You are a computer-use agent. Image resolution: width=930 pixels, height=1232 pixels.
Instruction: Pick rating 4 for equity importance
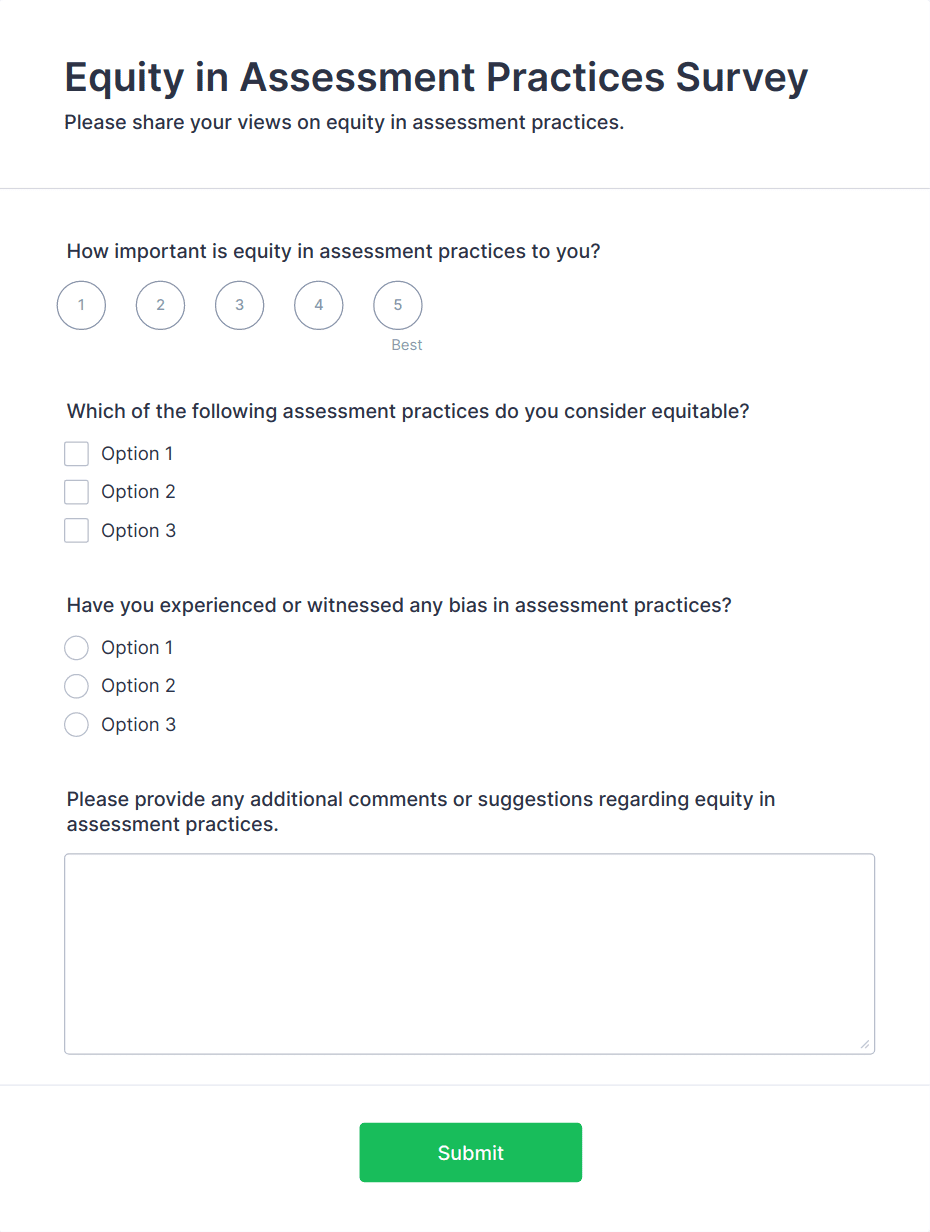click(x=318, y=305)
